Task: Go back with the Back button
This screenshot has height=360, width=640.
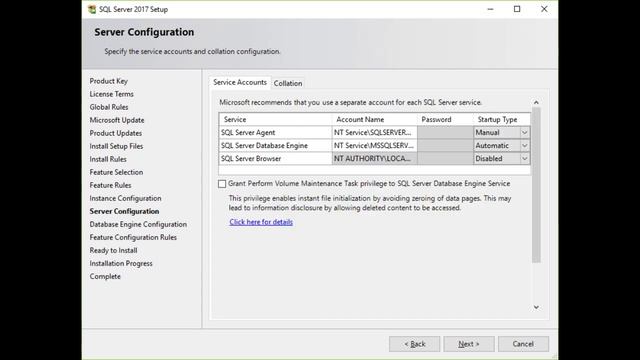Action: pyautogui.click(x=414, y=344)
